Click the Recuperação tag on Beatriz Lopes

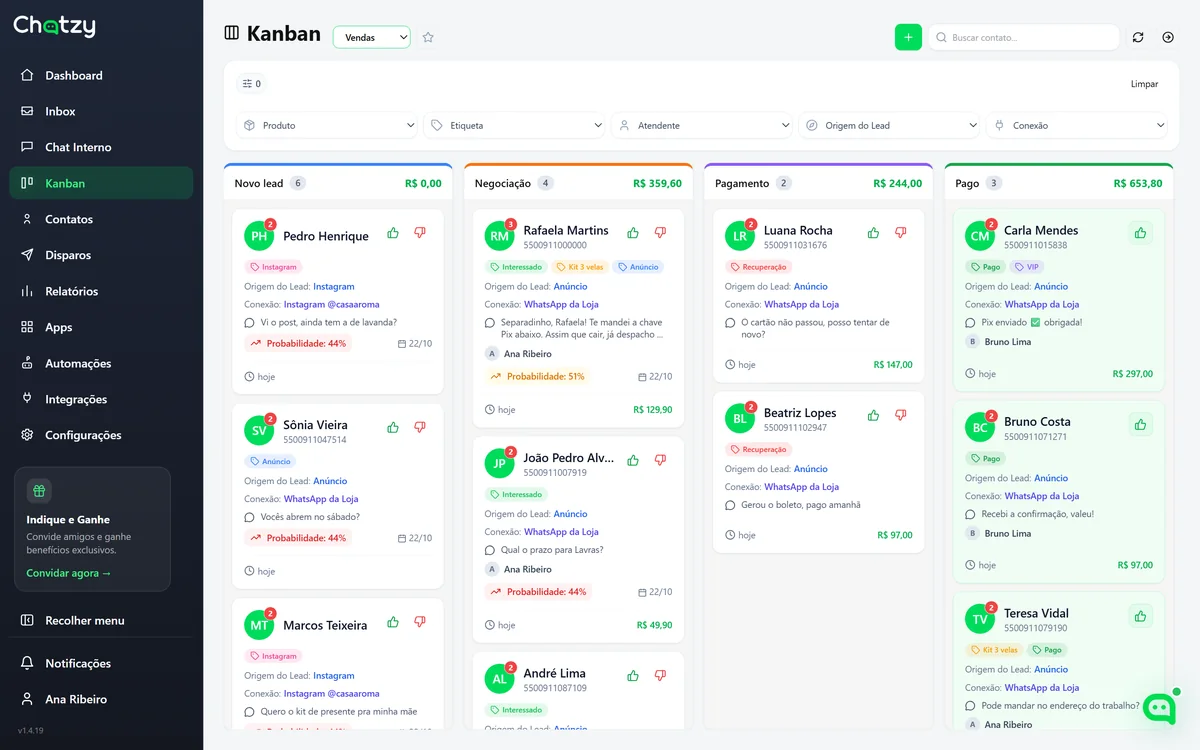coord(758,450)
